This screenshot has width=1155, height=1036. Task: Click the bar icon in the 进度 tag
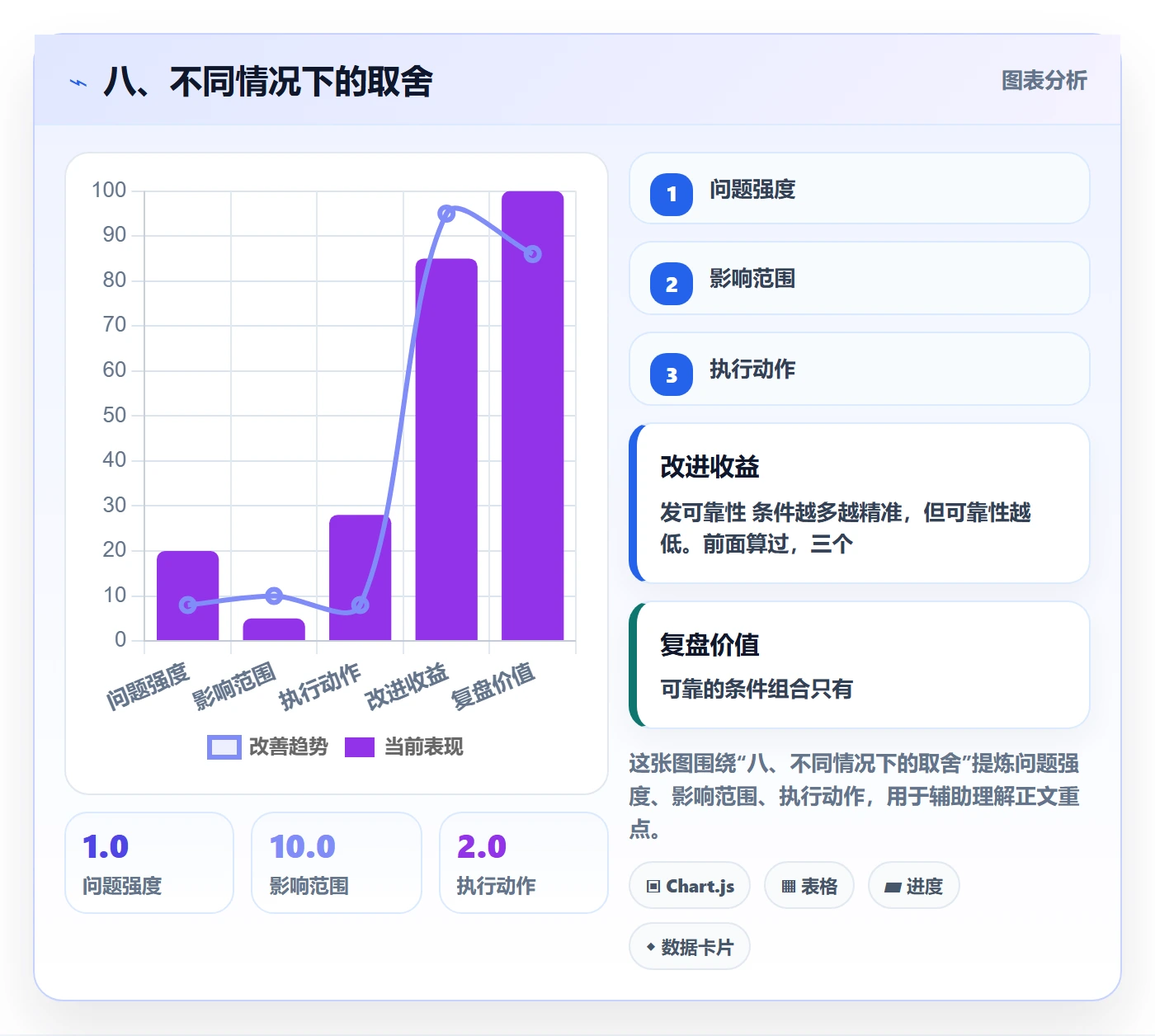point(893,887)
